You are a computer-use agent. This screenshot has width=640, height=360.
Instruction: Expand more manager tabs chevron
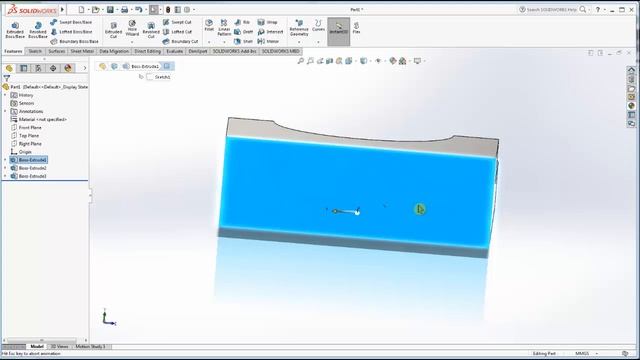84,68
